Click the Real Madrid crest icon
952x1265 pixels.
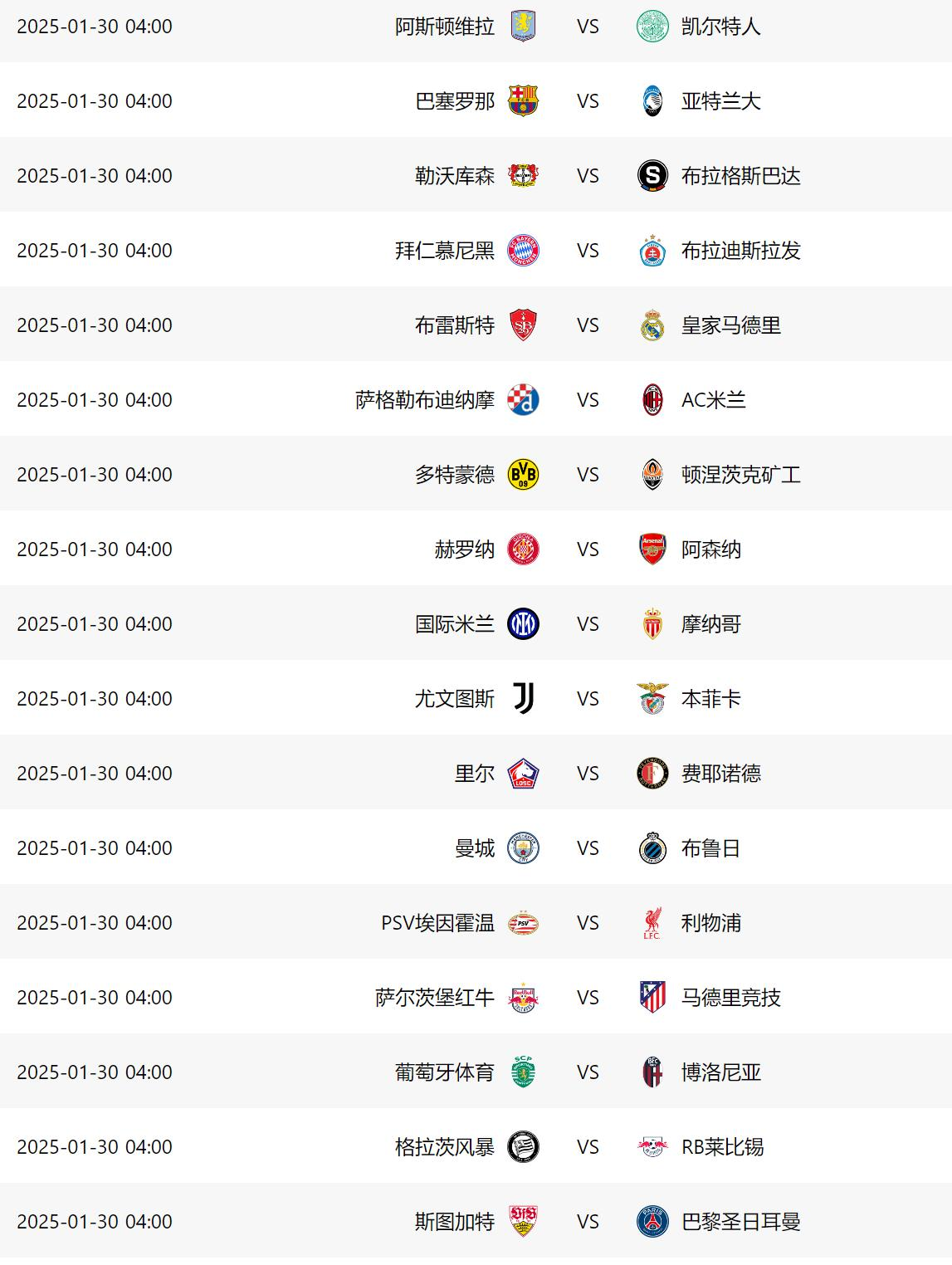652,325
